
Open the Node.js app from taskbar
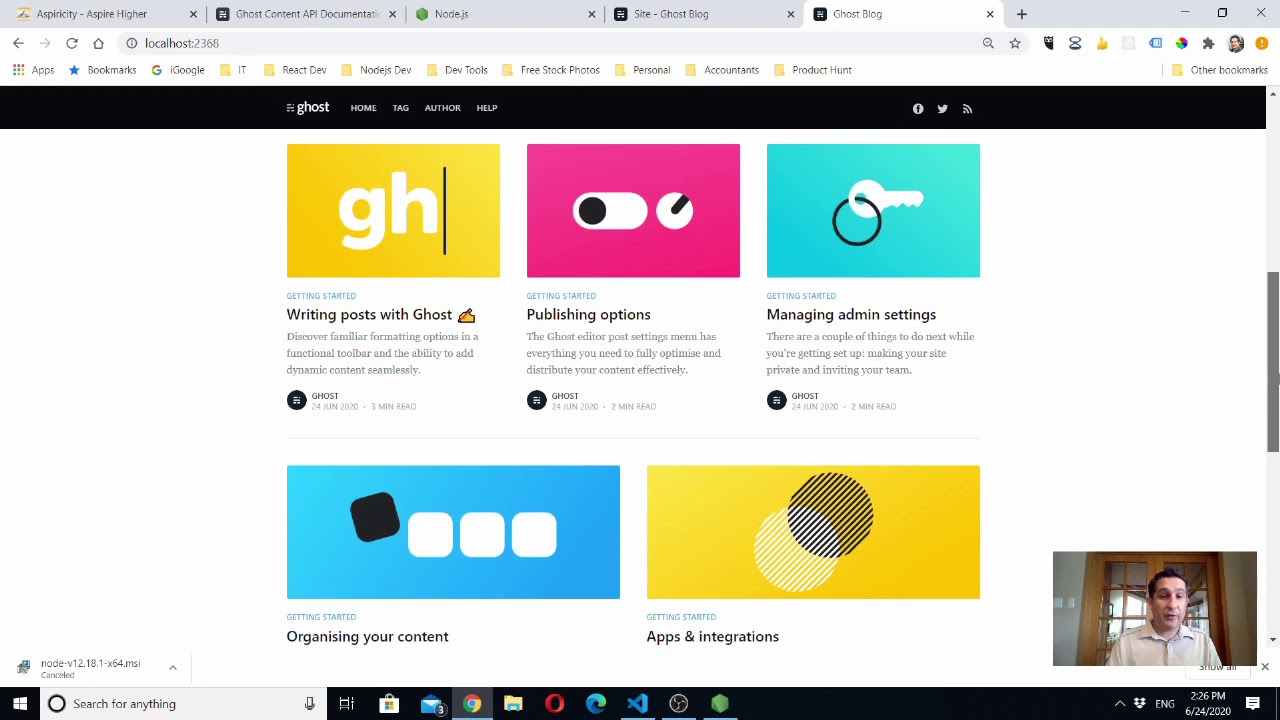click(x=720, y=704)
